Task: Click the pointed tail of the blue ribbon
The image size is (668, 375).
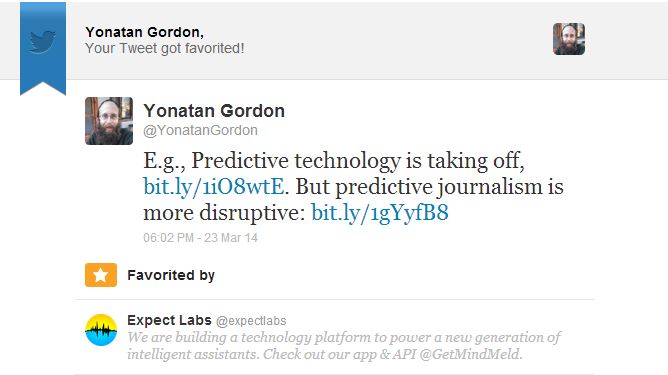Action: [x=43, y=87]
